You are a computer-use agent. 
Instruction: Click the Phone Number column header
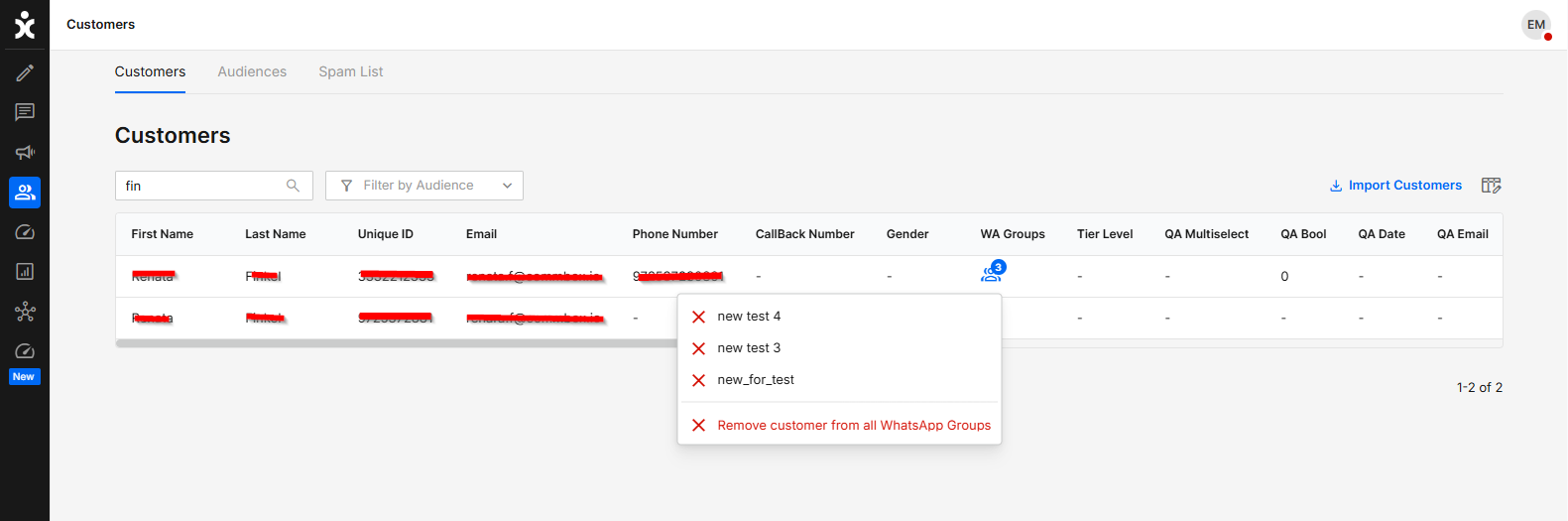[675, 234]
